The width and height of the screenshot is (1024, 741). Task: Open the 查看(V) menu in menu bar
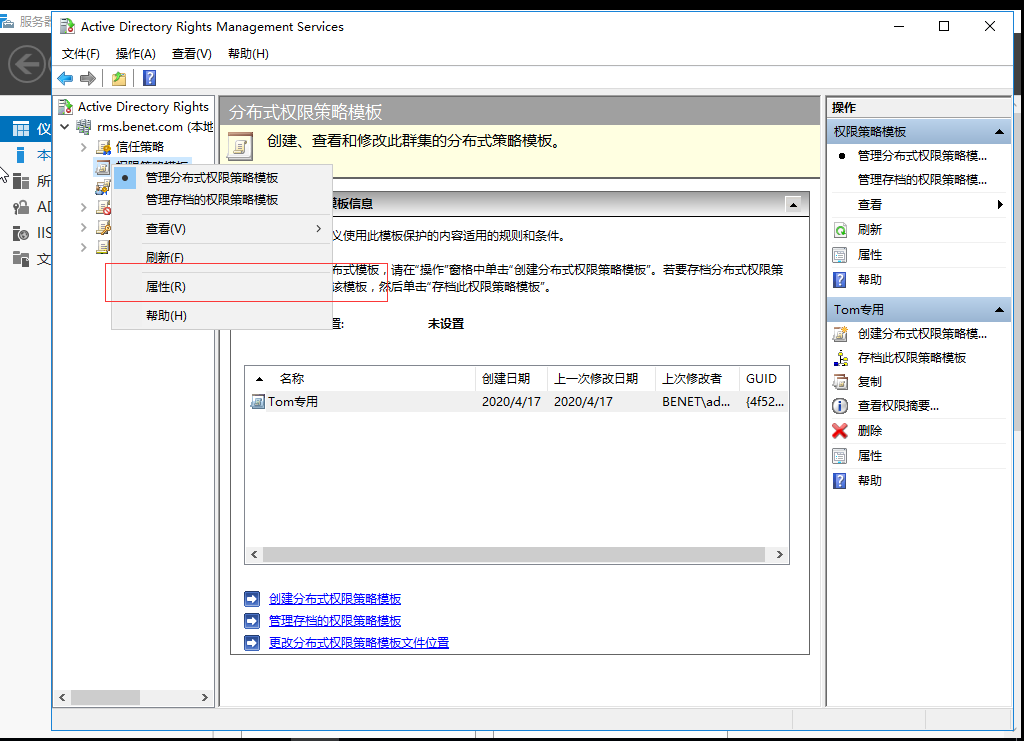[191, 54]
